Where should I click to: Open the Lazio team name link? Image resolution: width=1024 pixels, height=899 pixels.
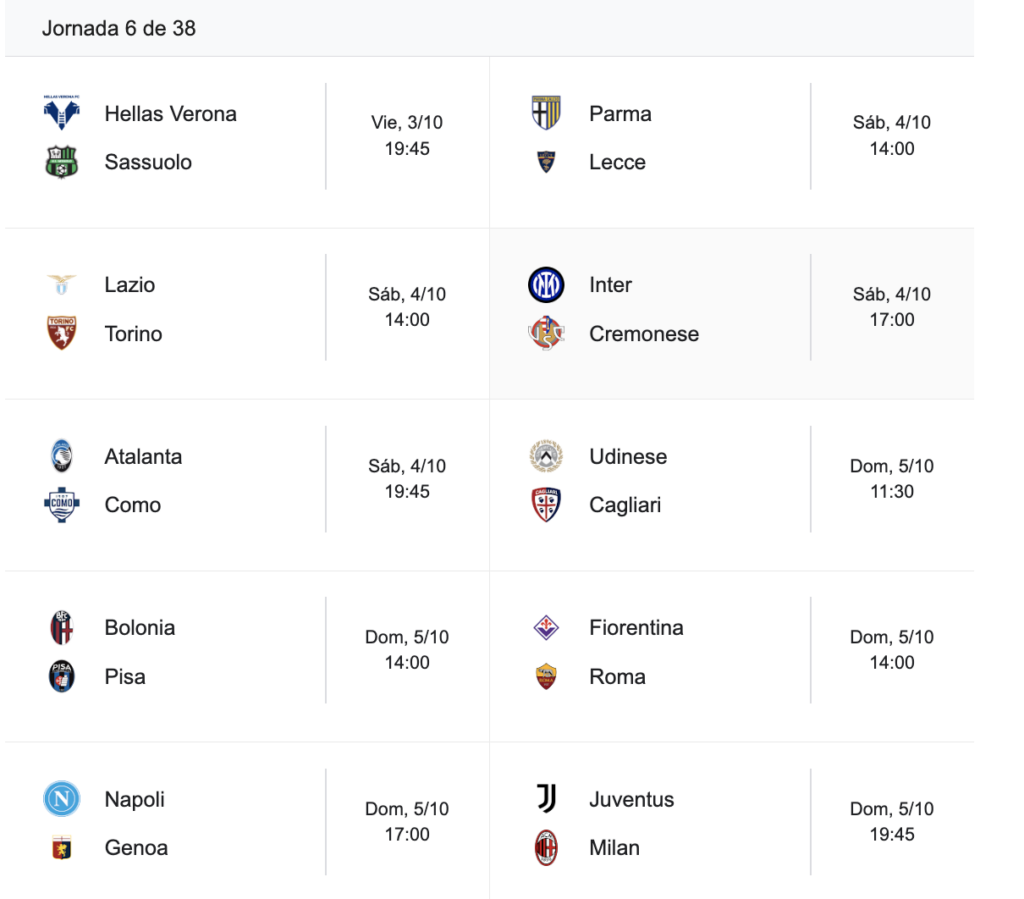pyautogui.click(x=130, y=285)
